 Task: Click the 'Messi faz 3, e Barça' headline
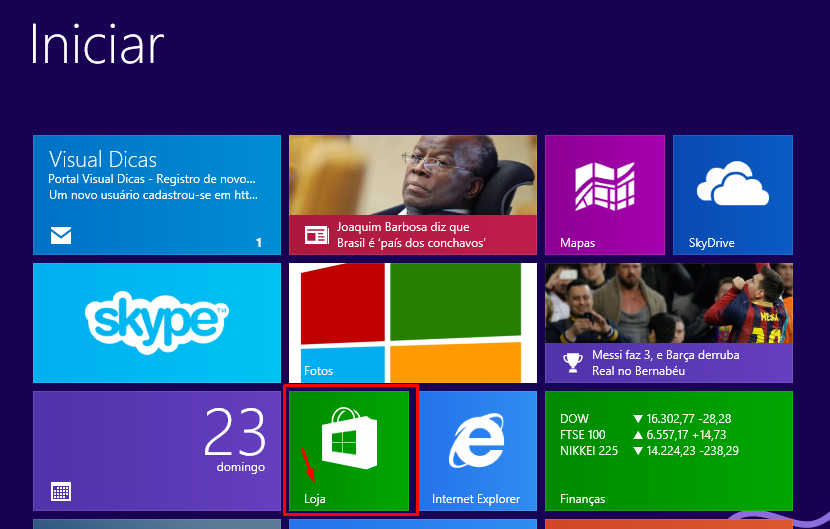click(x=665, y=355)
